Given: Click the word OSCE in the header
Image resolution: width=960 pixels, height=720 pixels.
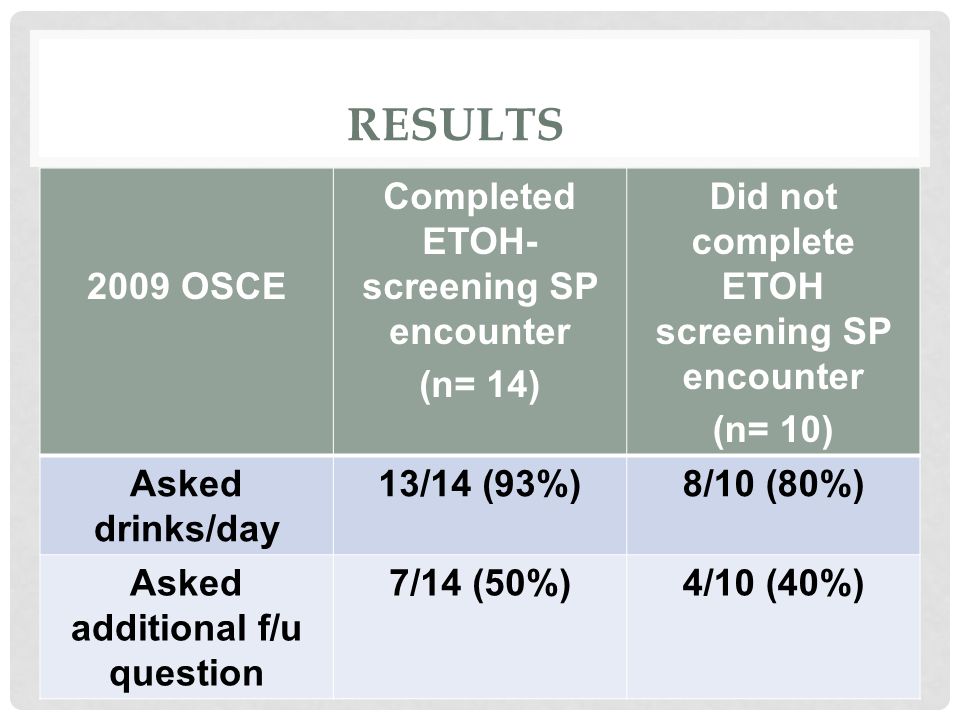Looking at the screenshot, I should (233, 286).
